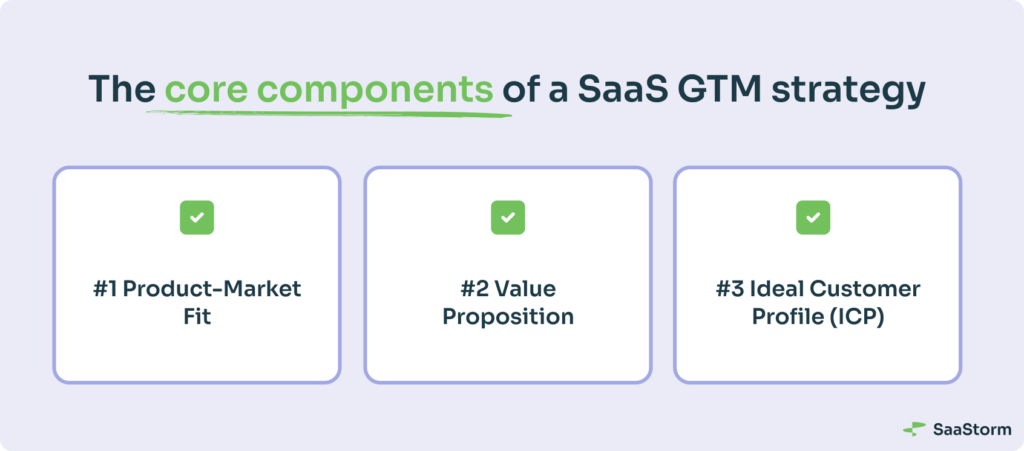Select the "#1 Product-Market" label text
Image resolution: width=1024 pixels, height=451 pixels.
point(197,289)
